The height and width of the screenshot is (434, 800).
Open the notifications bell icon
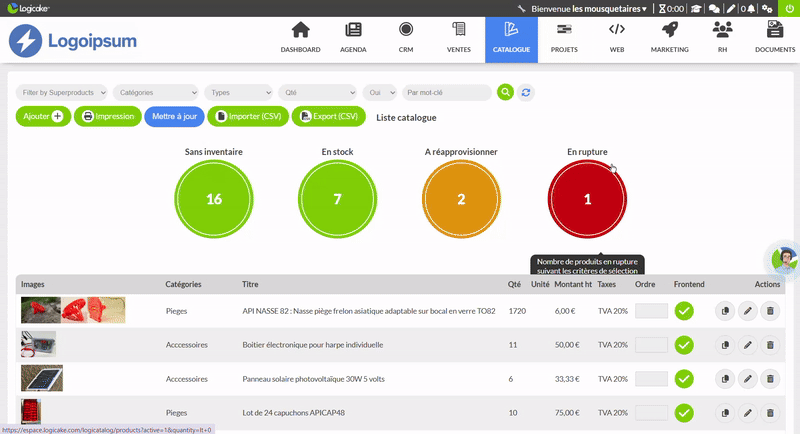749,8
